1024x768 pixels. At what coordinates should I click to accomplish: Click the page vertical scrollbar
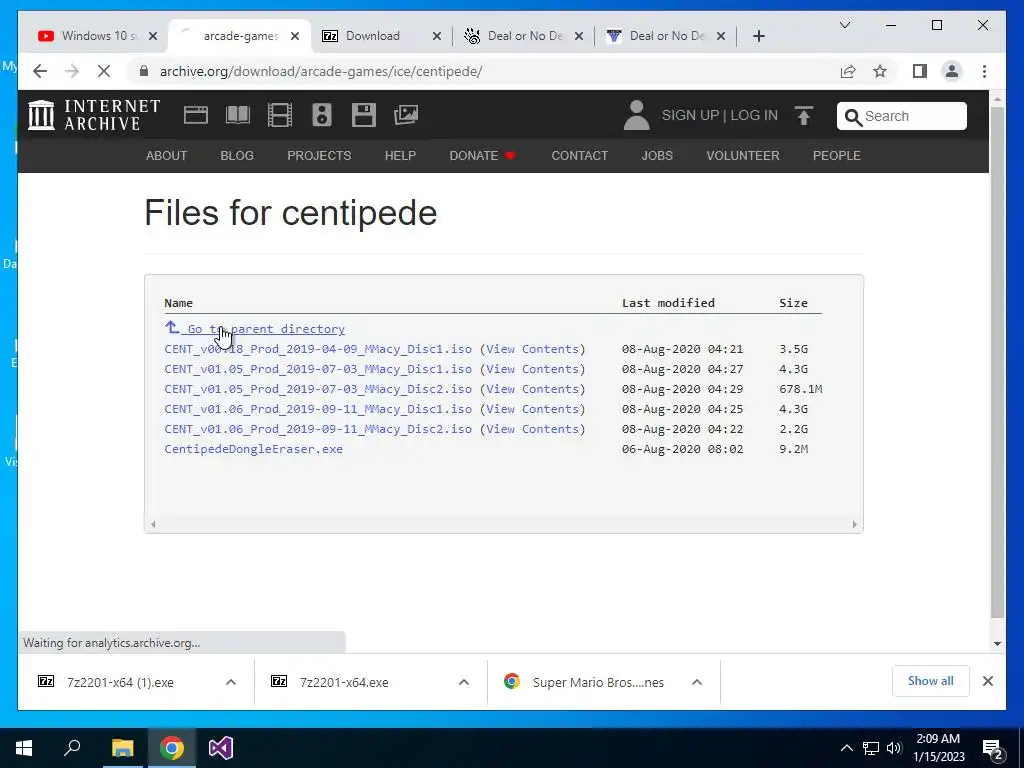tap(997, 362)
